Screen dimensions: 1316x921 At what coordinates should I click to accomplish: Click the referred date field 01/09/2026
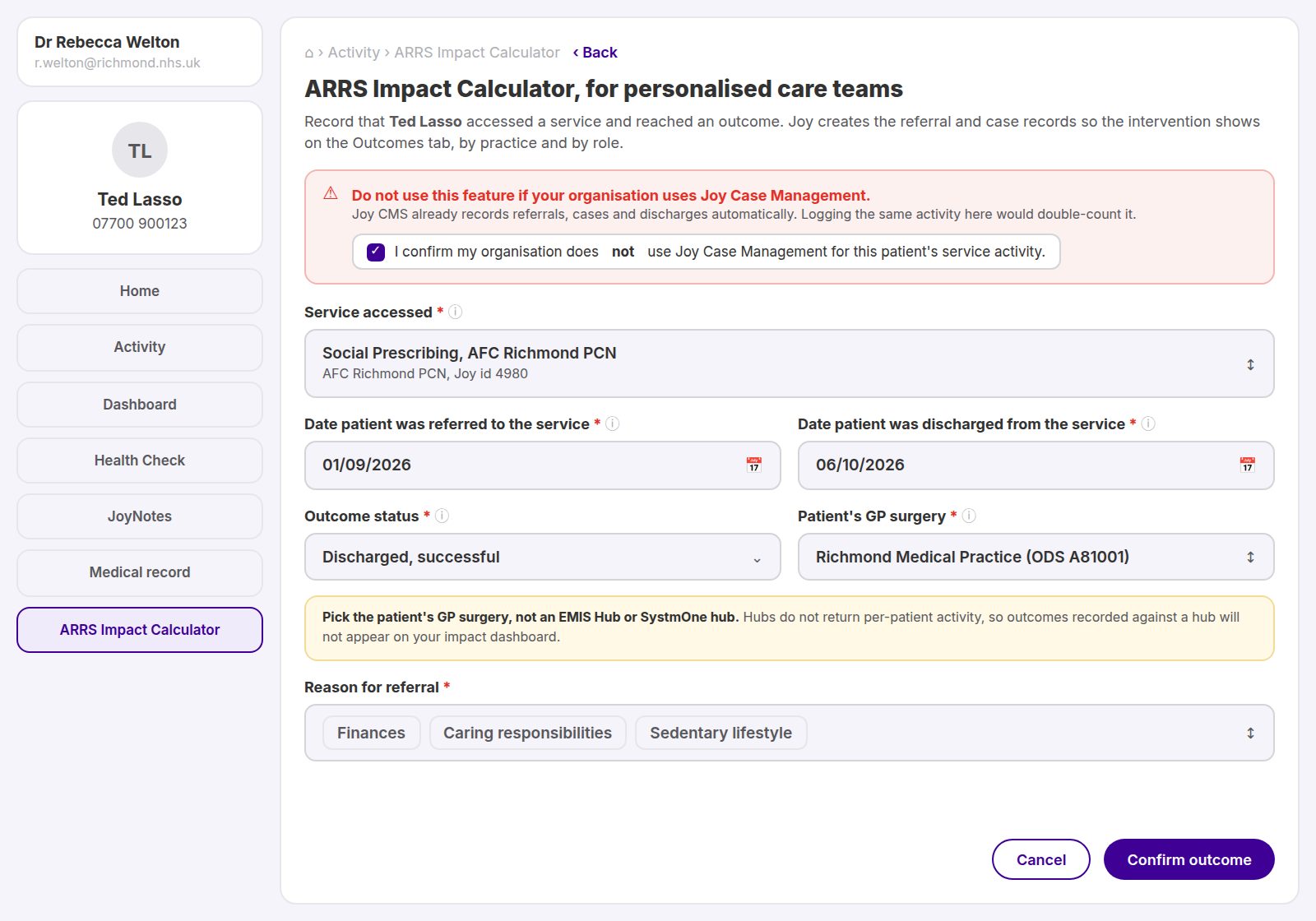543,465
